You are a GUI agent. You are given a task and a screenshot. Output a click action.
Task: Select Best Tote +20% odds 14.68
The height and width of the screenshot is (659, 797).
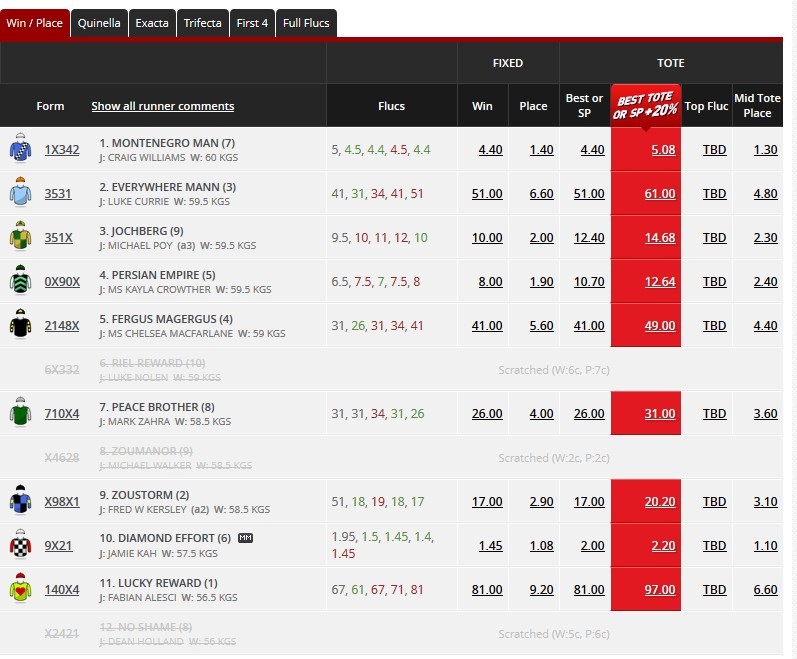[x=660, y=238]
